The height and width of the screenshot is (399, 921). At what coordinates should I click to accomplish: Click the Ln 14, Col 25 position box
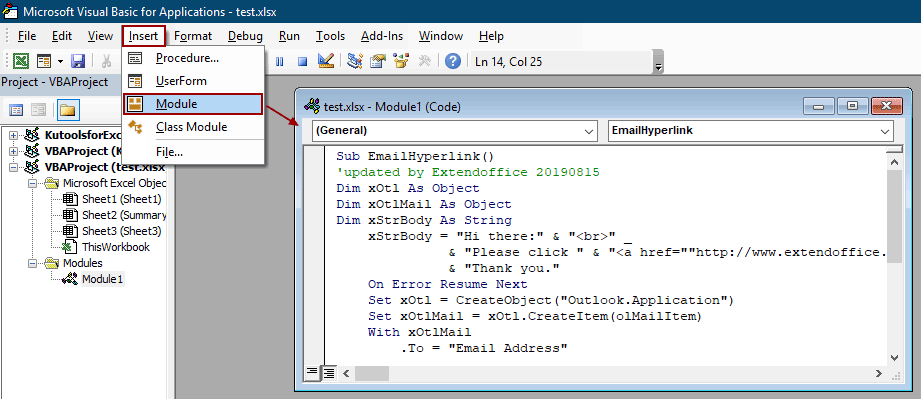561,62
